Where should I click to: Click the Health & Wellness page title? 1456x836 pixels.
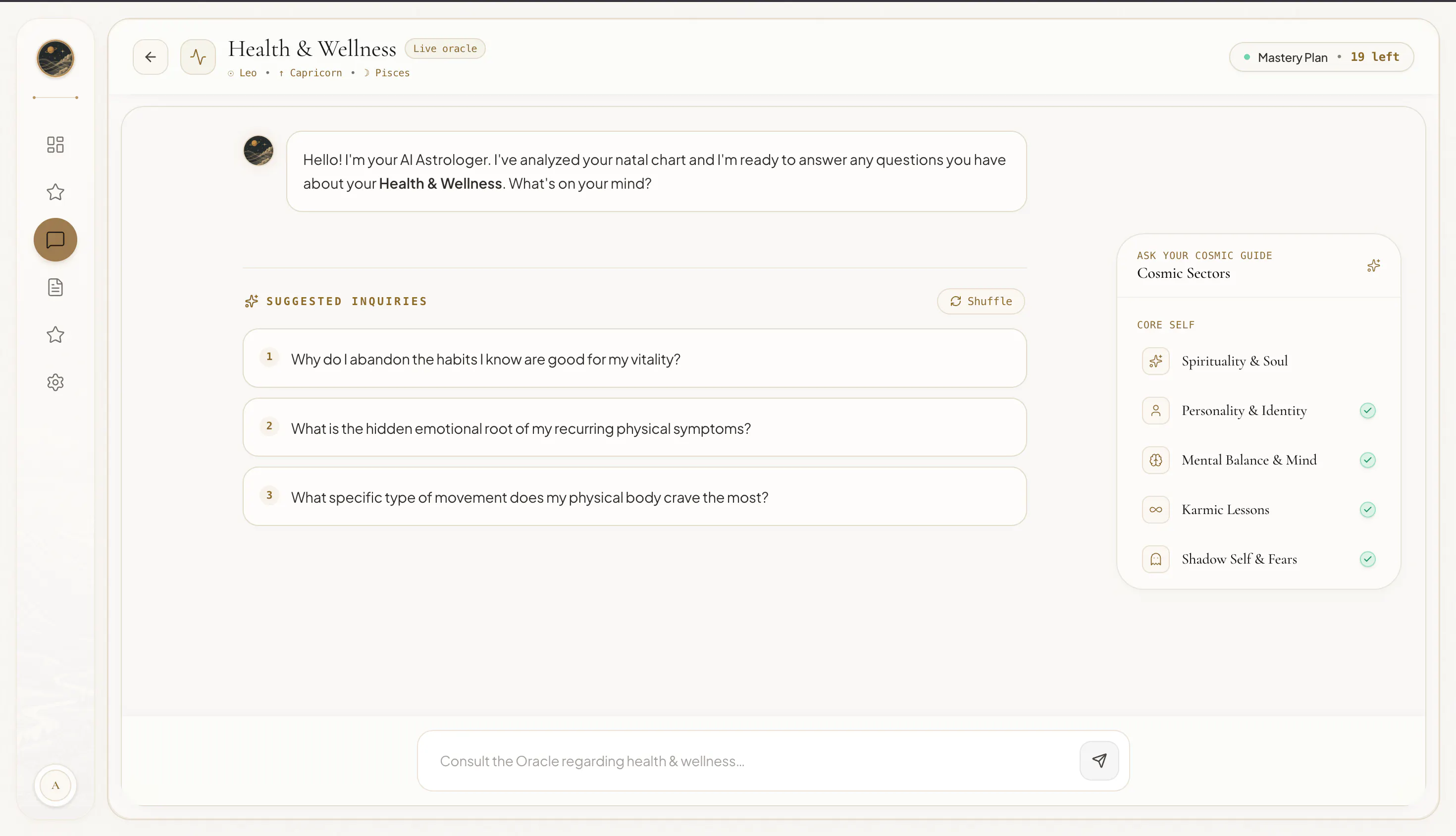coord(312,50)
